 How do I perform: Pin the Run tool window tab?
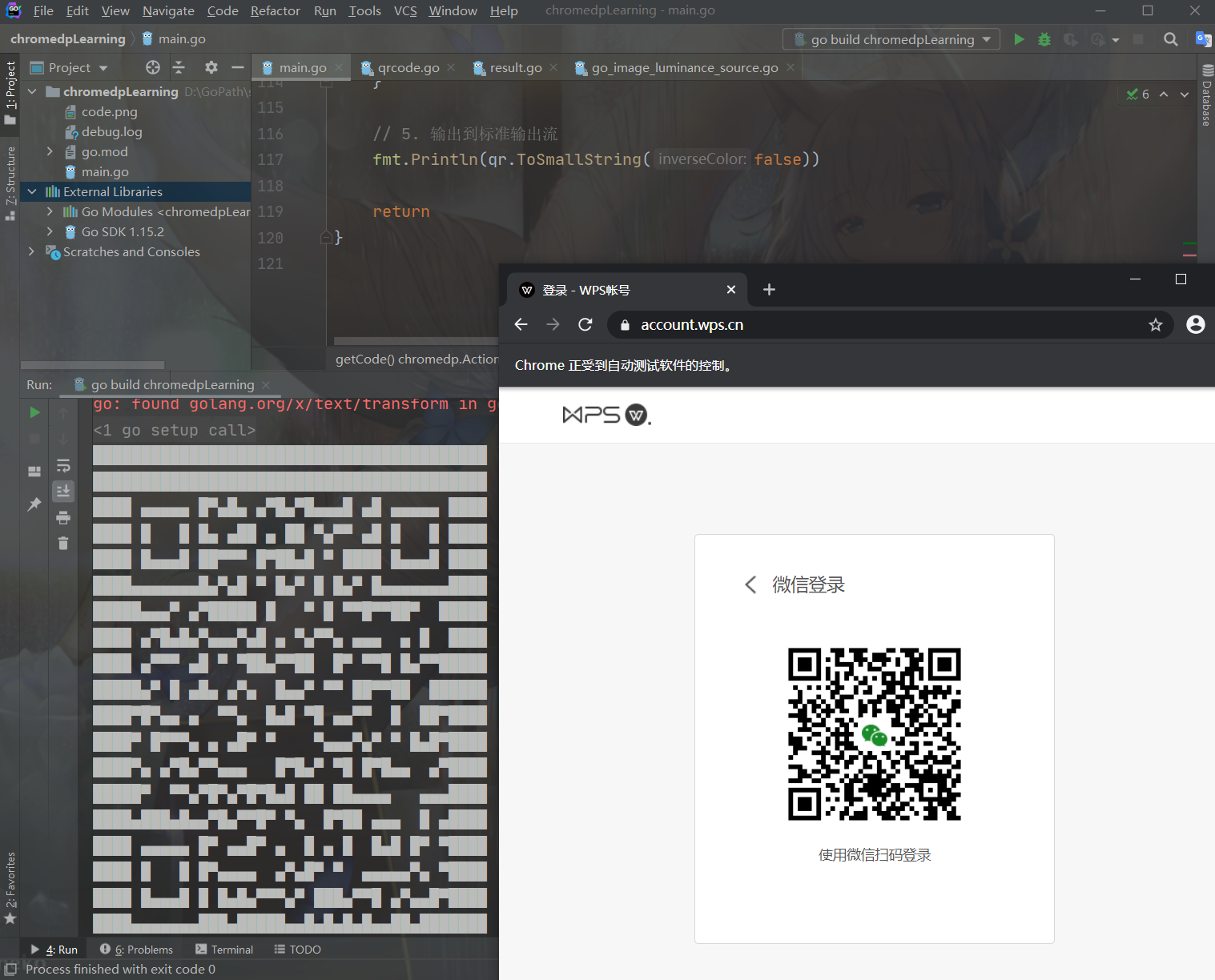(34, 504)
